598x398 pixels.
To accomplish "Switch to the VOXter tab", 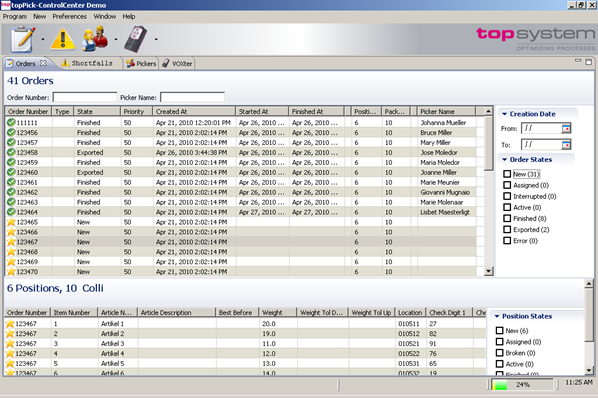I will (177, 64).
